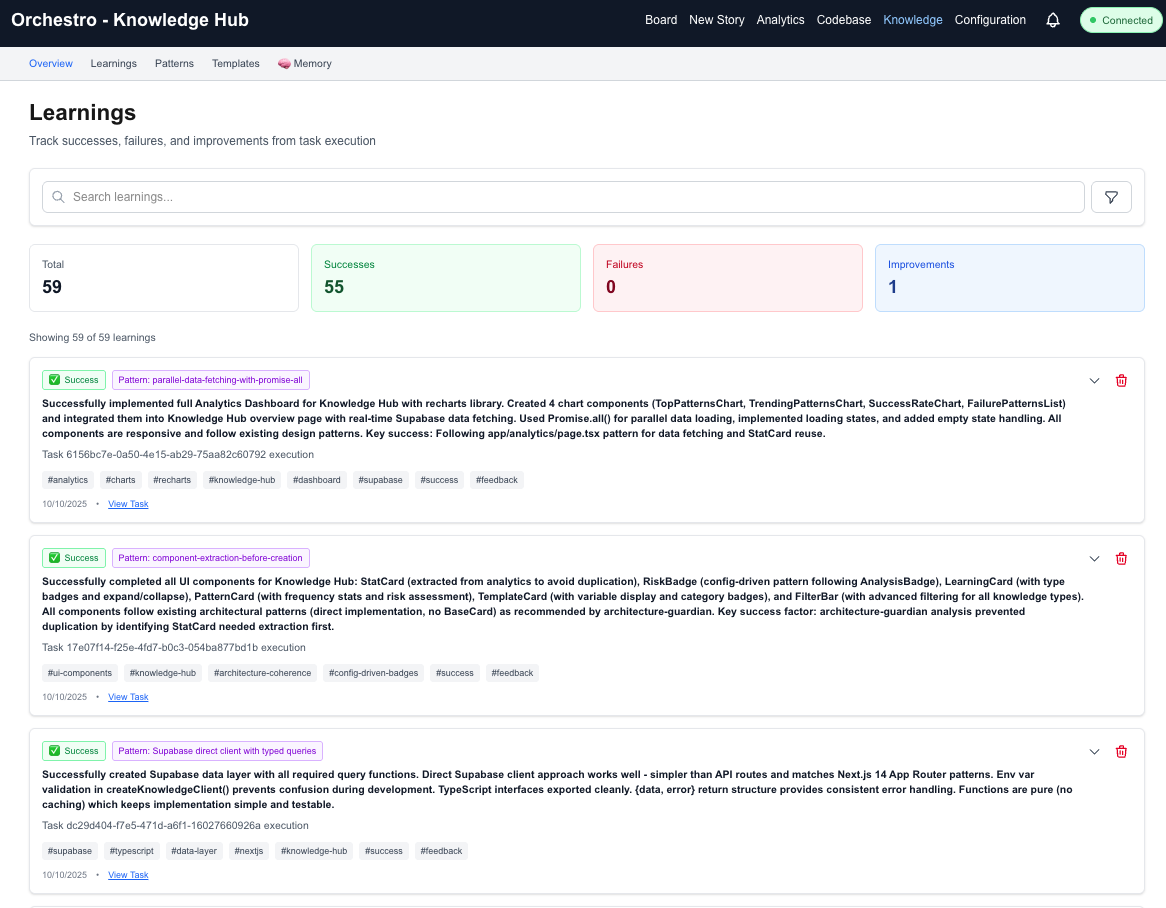Click the brain icon next to Memory
Viewport: 1166px width, 908px height.
[x=286, y=63]
